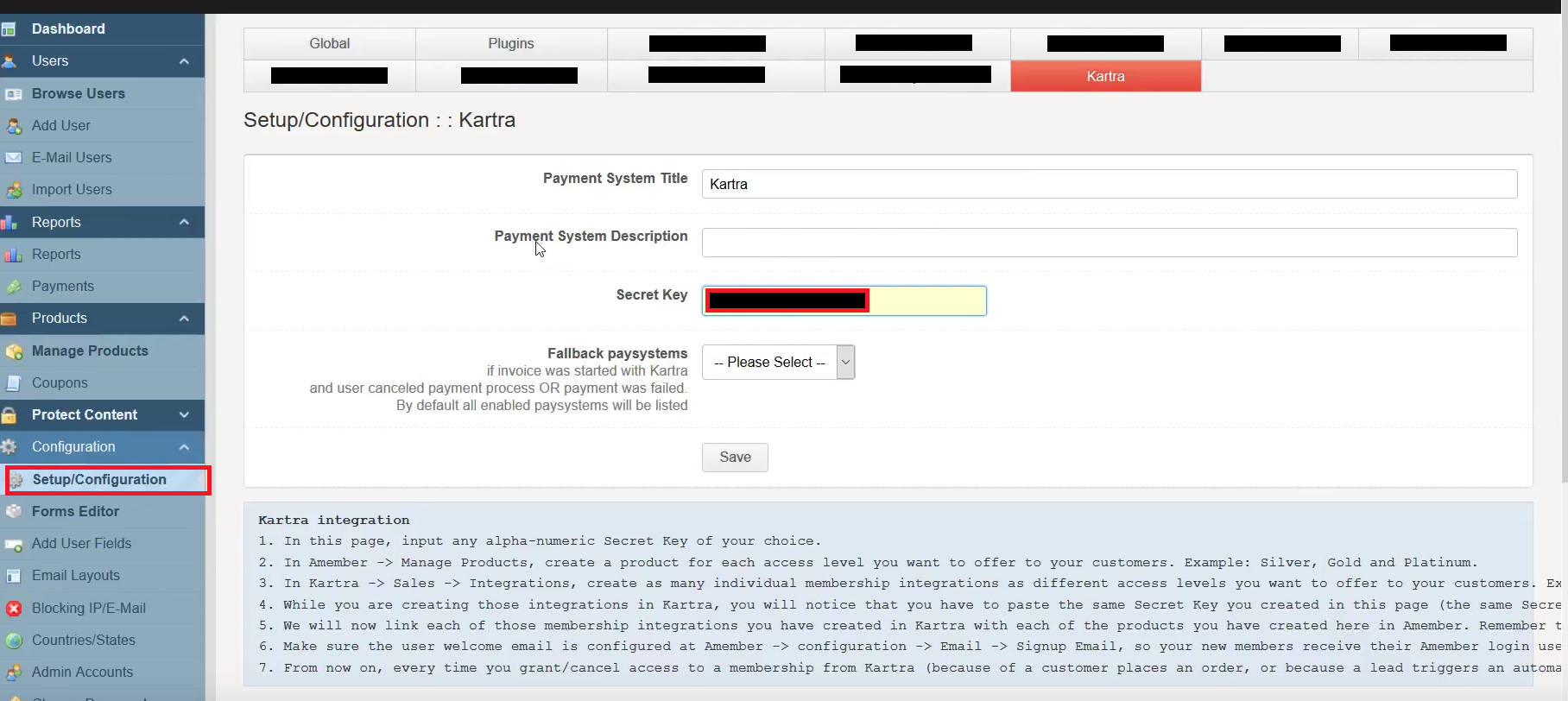The height and width of the screenshot is (701, 1568).
Task: Collapse the Products section chevron
Action: (x=184, y=319)
